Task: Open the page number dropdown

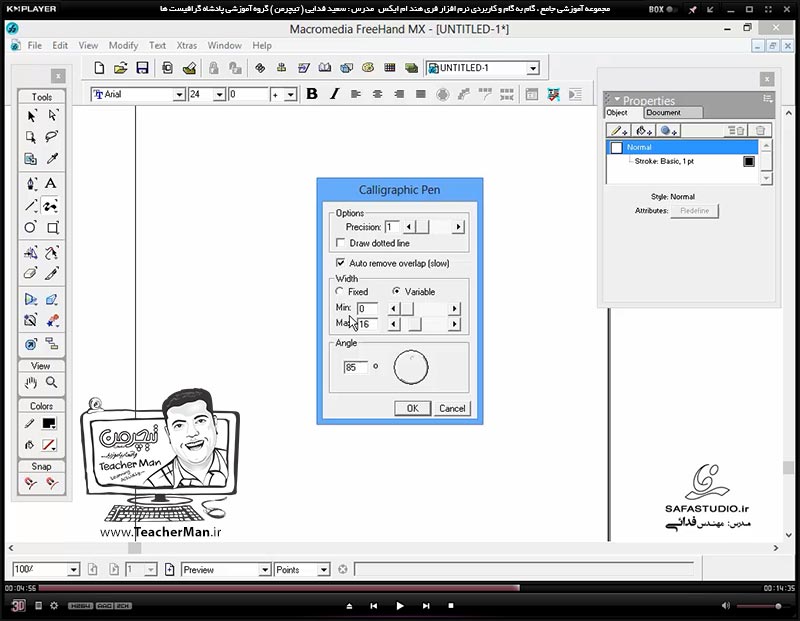Action: (x=151, y=569)
